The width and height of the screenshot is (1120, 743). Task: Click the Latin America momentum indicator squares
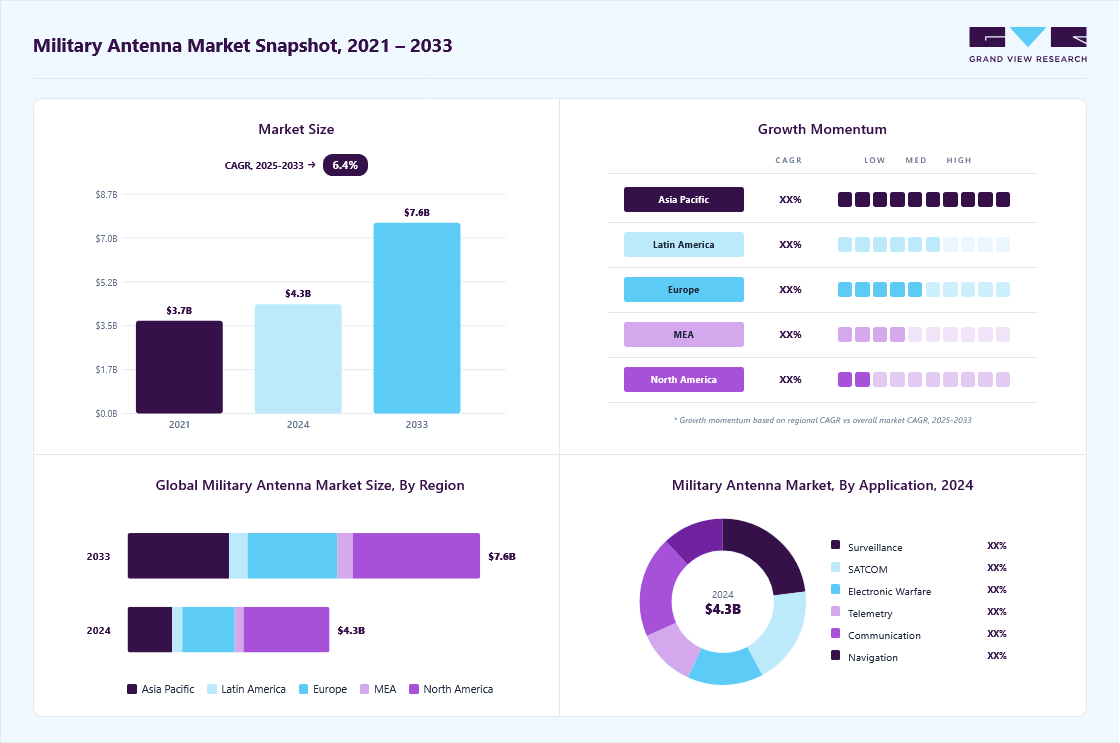pos(924,244)
